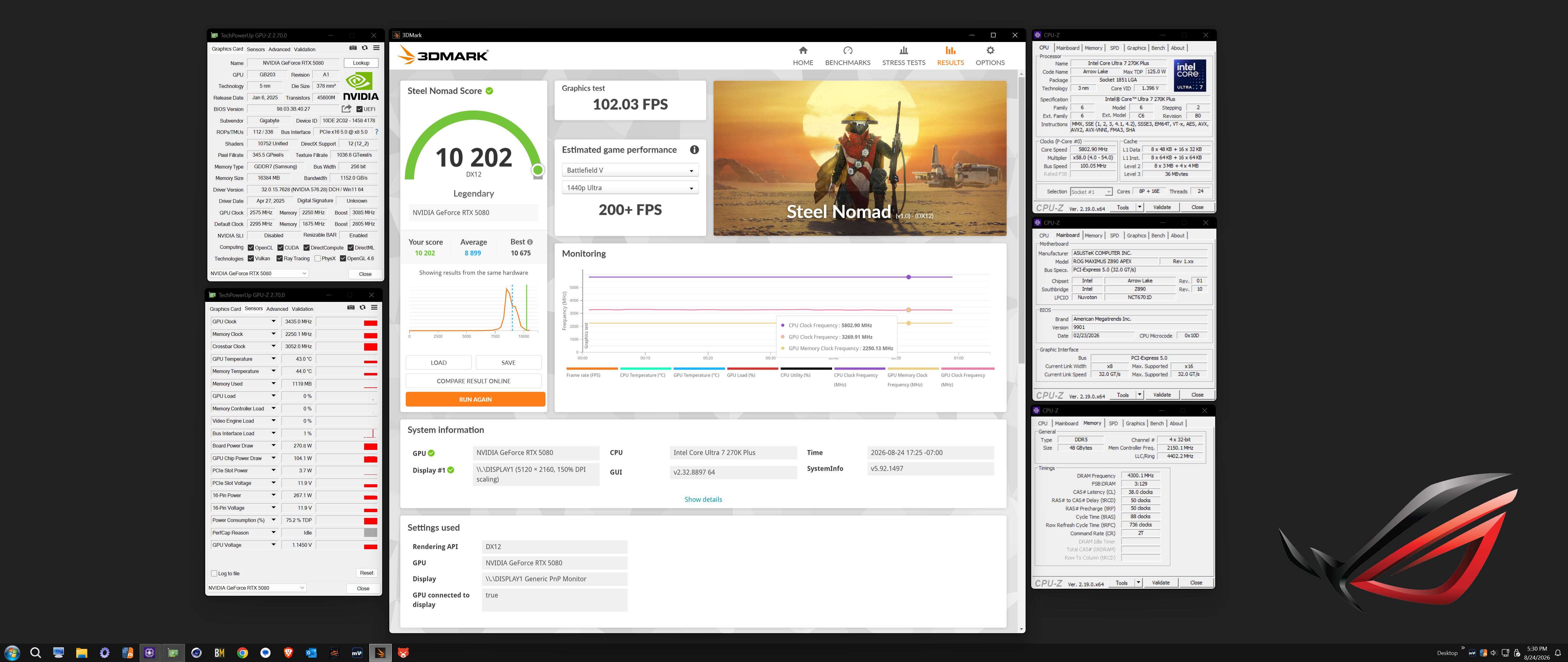Image resolution: width=1568 pixels, height=662 pixels.
Task: Click COMPARE RESULT ONLINE button
Action: (x=473, y=381)
